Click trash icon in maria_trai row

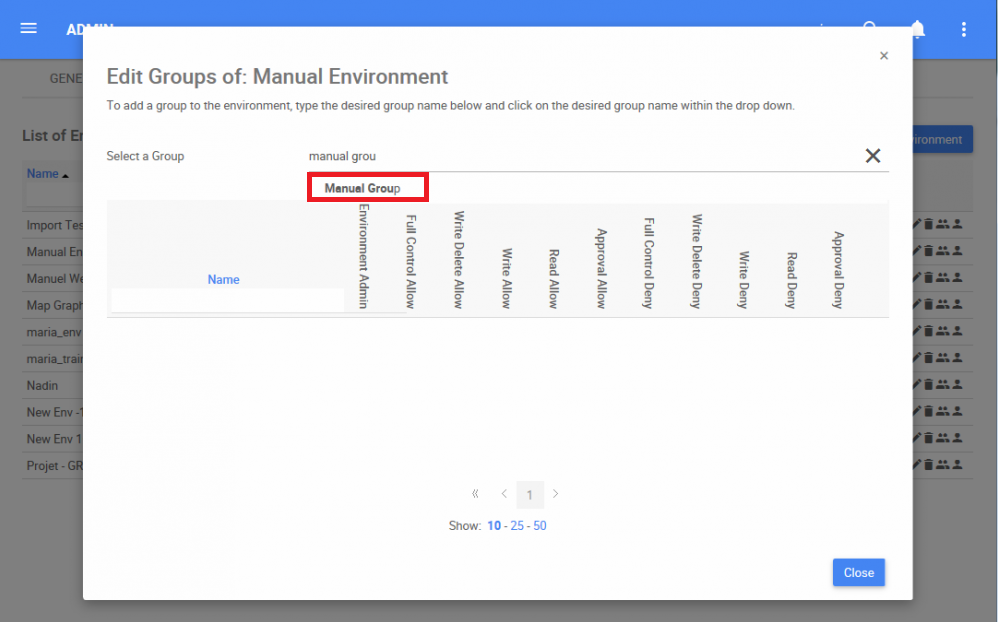(x=929, y=358)
